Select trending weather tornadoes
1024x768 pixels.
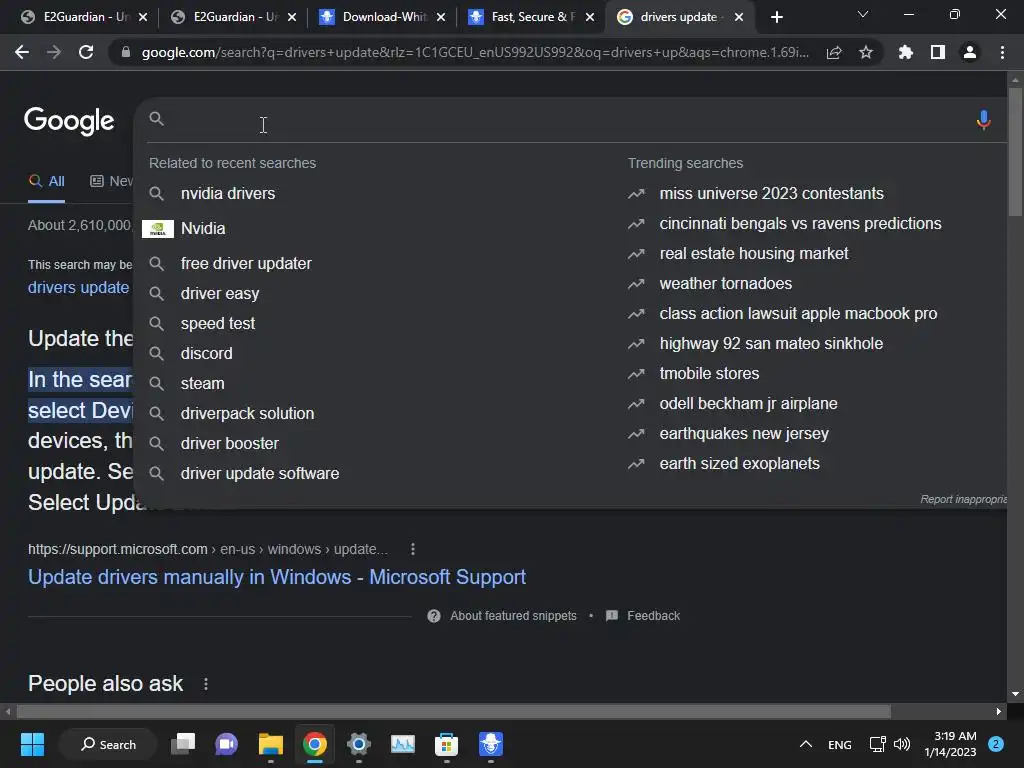pyautogui.click(x=726, y=283)
